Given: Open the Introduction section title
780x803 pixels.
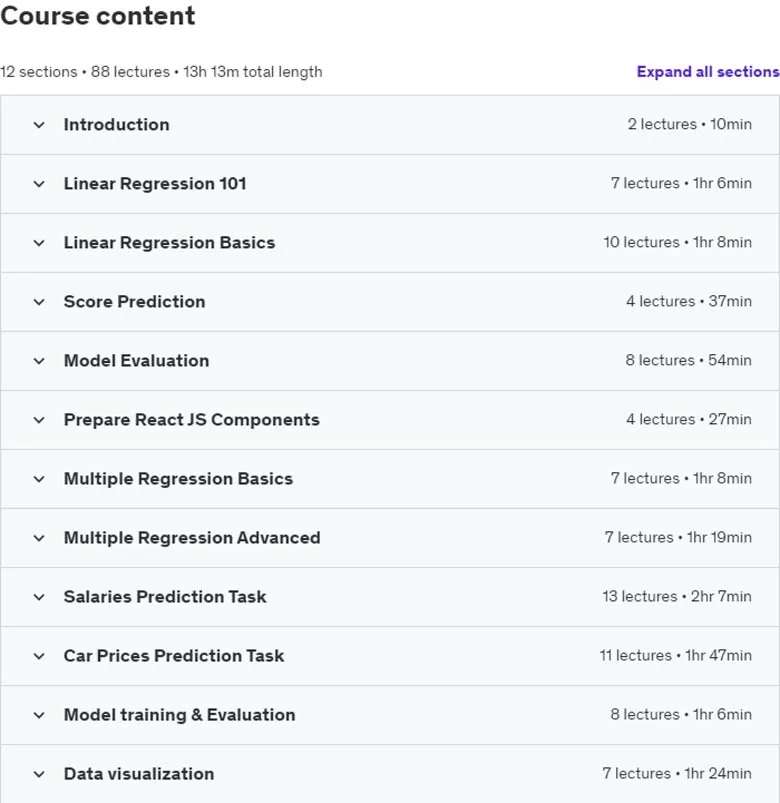Looking at the screenshot, I should [x=117, y=124].
